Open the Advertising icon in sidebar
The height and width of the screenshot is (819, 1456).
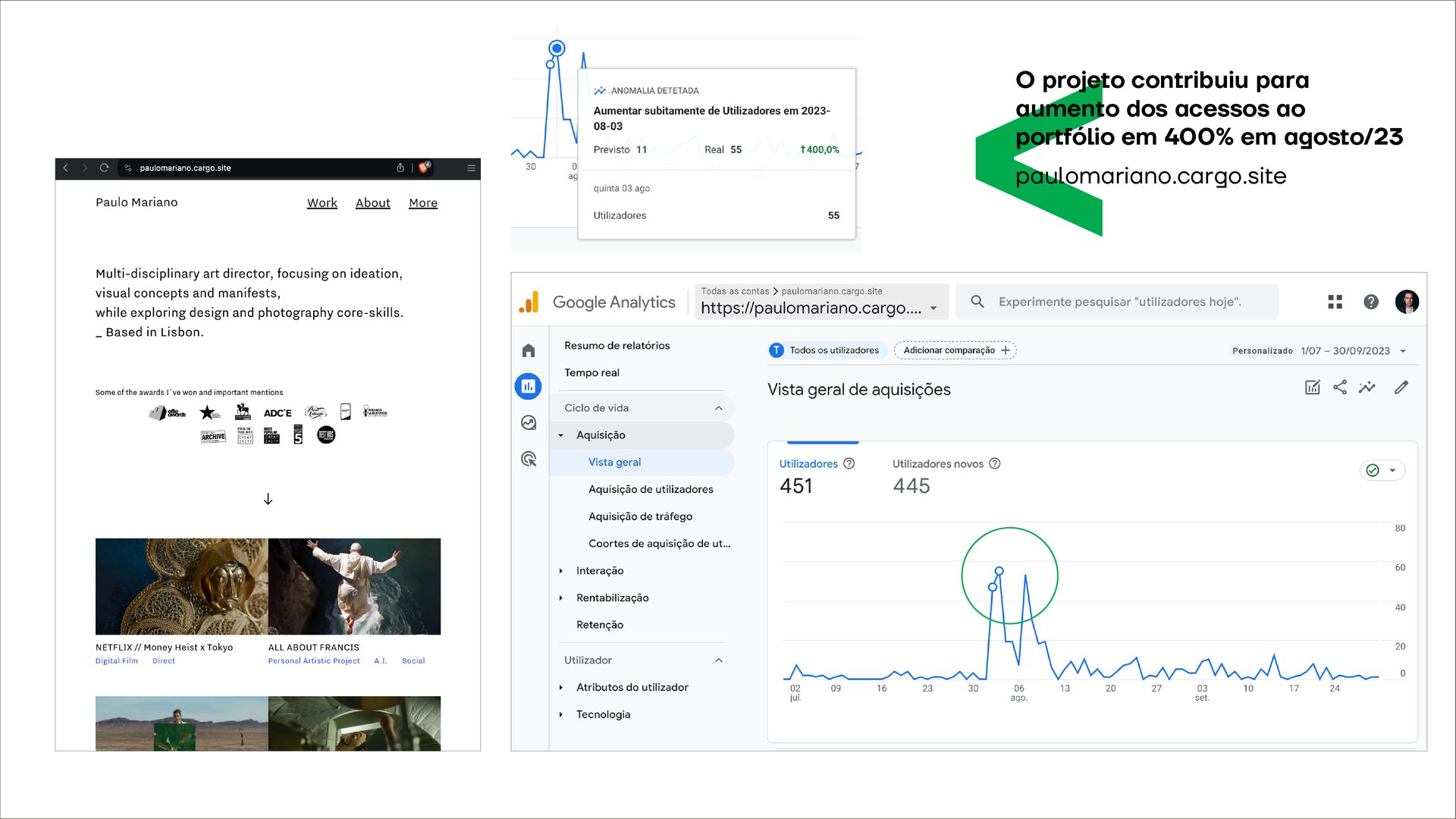point(529,459)
